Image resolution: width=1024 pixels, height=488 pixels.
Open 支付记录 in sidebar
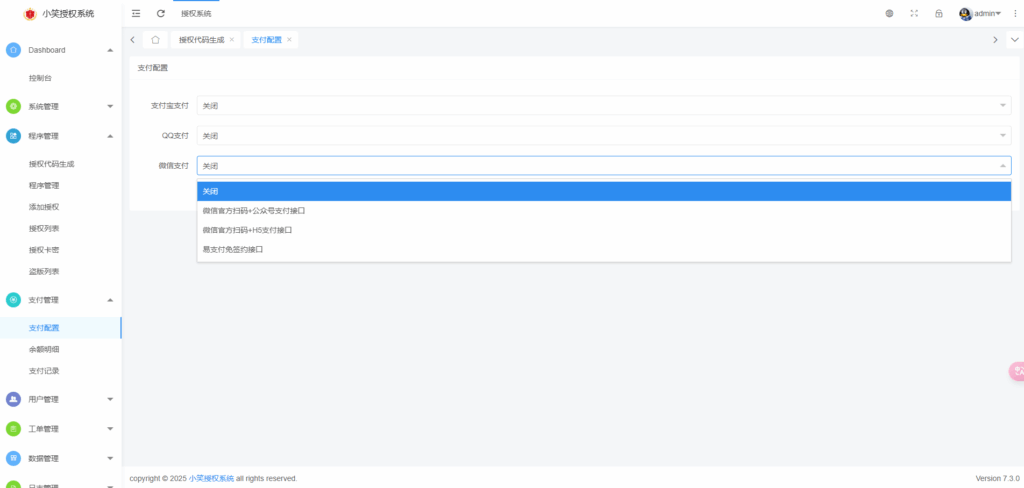tap(44, 371)
